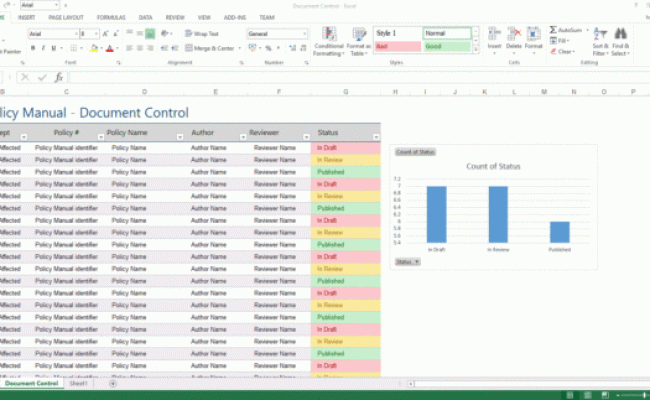Viewport: 650px width, 400px height.
Task: Select the Align Left icon
Action: (130, 48)
